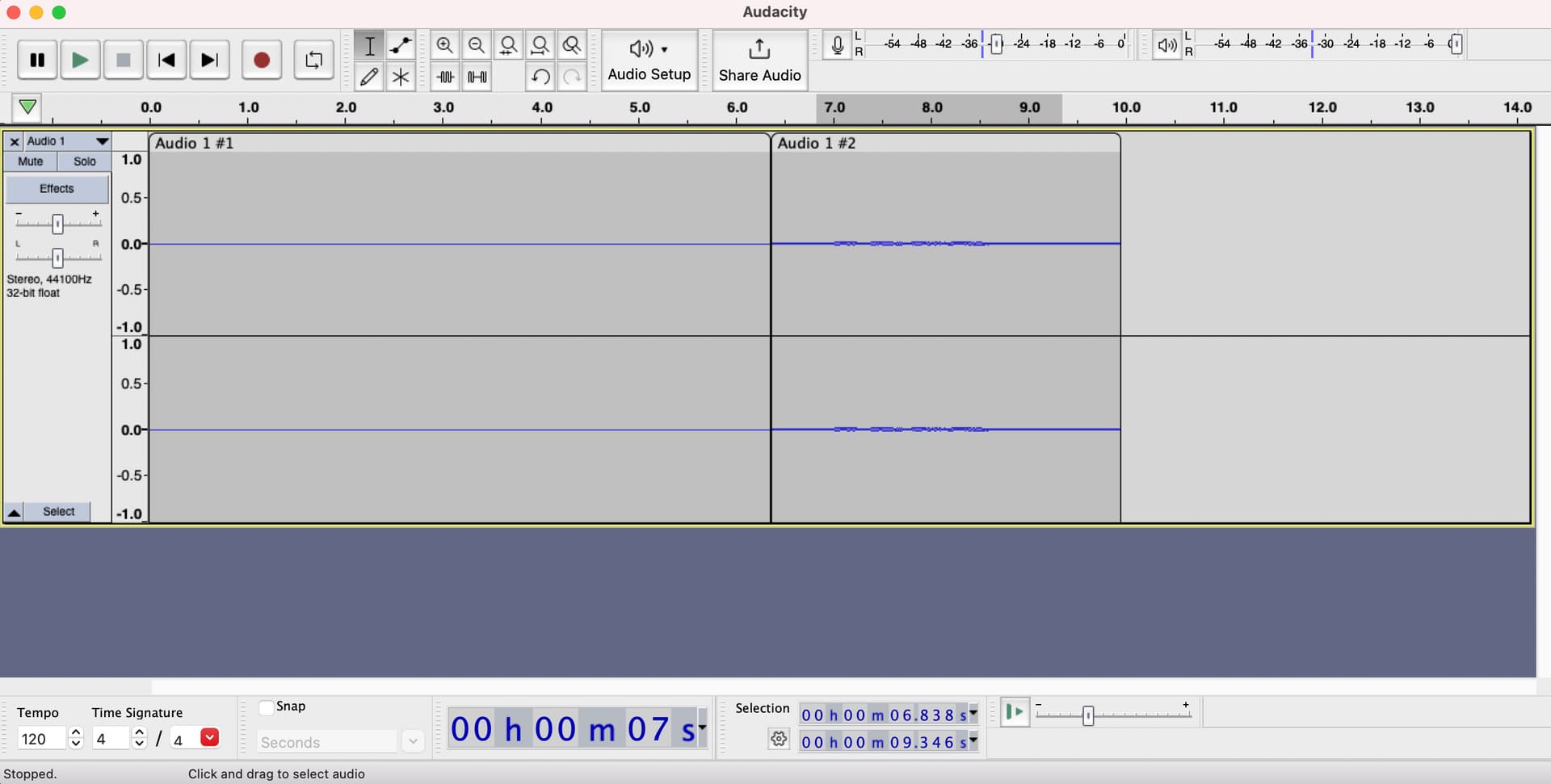Open the snap Seconds dropdown
1551x784 pixels.
412,742
